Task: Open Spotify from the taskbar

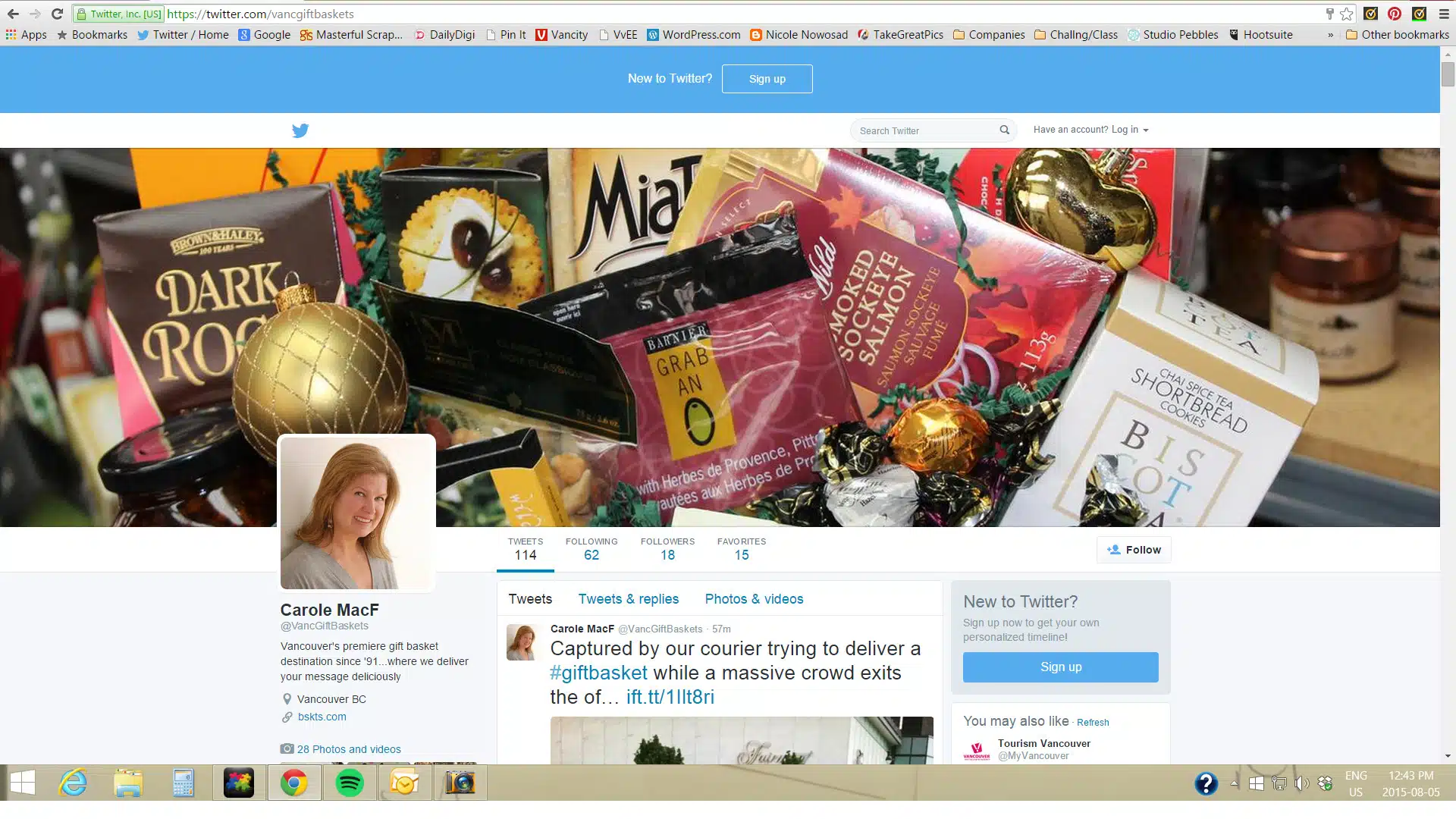Action: pyautogui.click(x=350, y=783)
